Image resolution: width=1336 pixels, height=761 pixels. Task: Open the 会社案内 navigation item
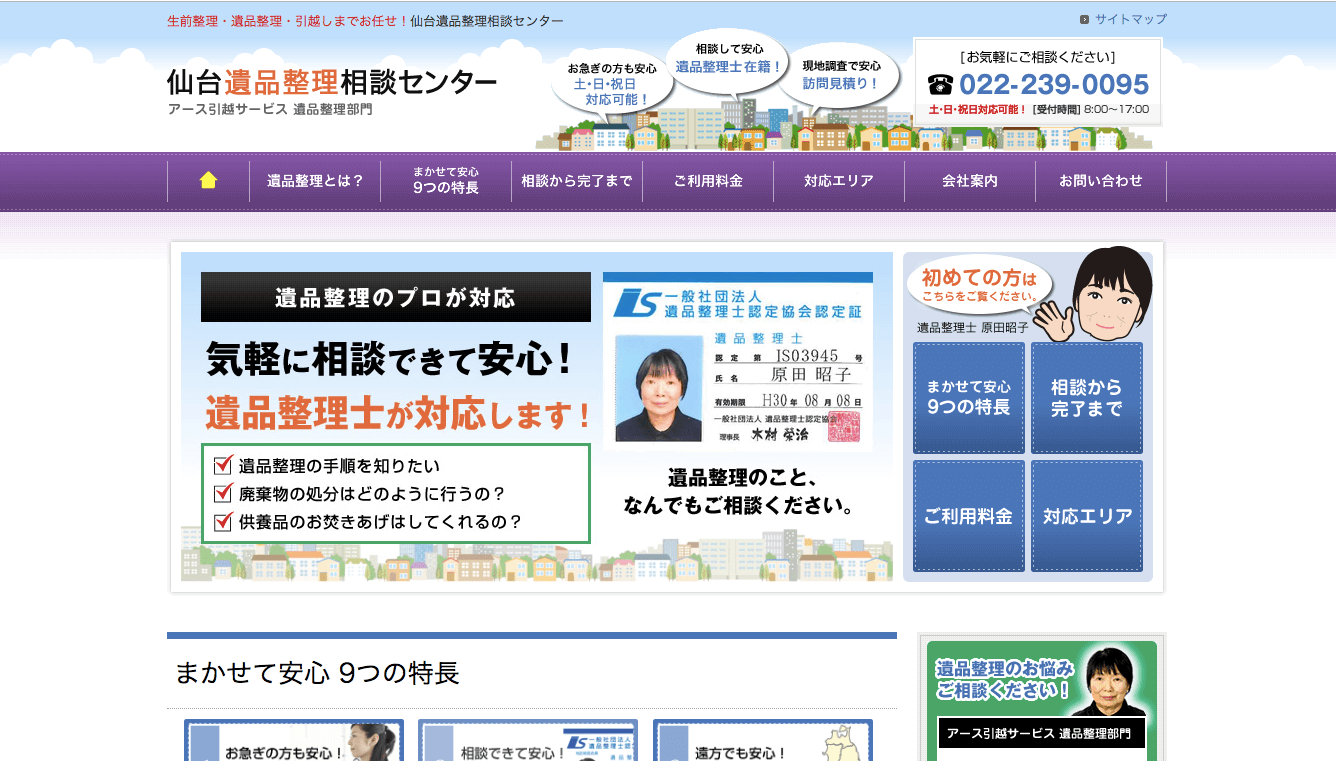(970, 181)
